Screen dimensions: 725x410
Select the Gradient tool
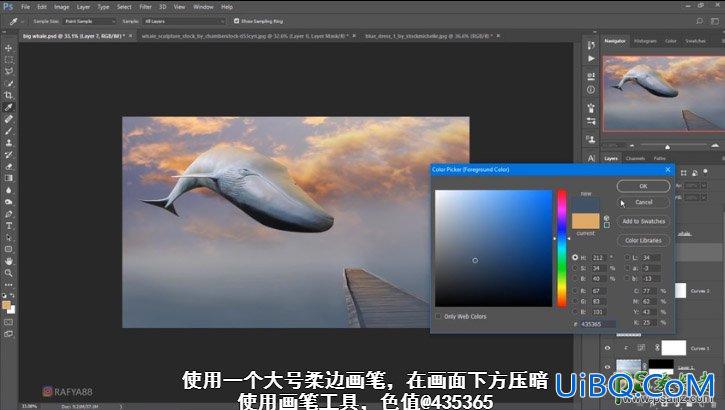[8, 178]
